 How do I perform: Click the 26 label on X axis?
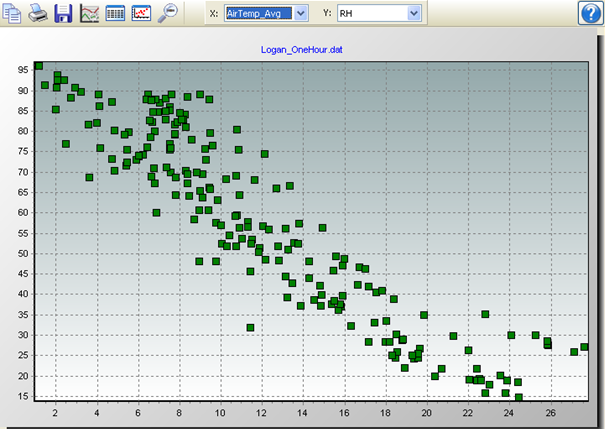click(x=550, y=413)
